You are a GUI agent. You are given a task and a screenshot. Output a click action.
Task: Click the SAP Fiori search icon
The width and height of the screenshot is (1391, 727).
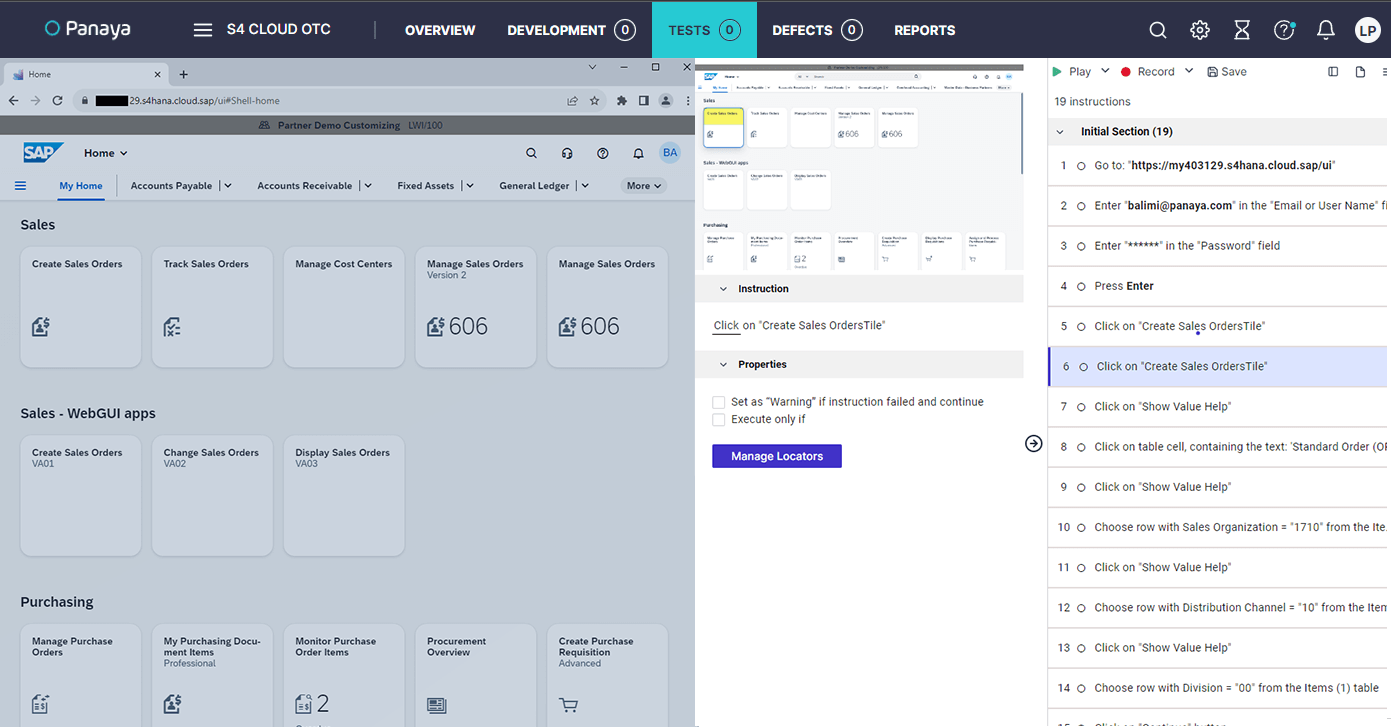(532, 153)
